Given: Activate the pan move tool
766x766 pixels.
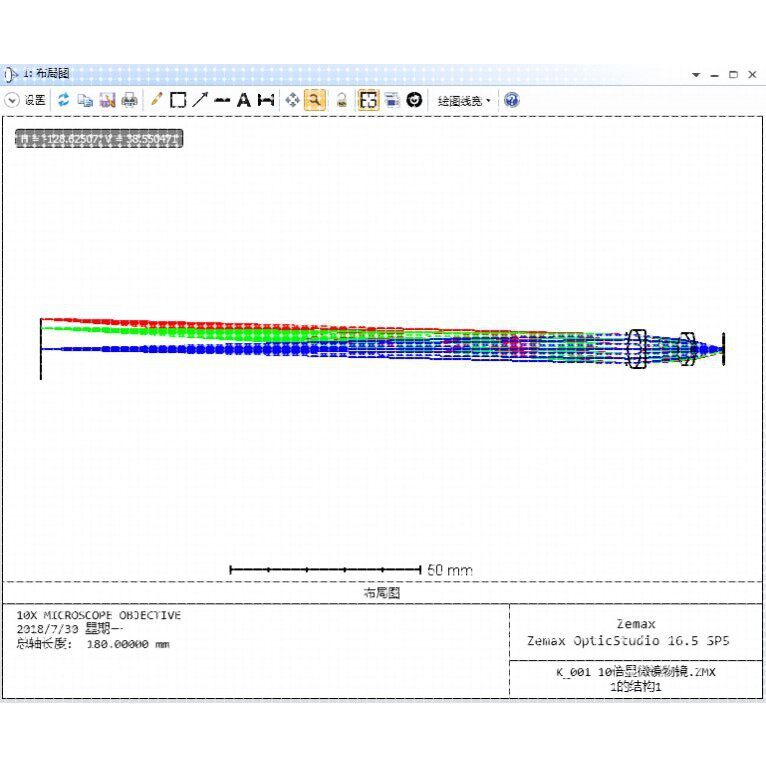Looking at the screenshot, I should click(293, 100).
